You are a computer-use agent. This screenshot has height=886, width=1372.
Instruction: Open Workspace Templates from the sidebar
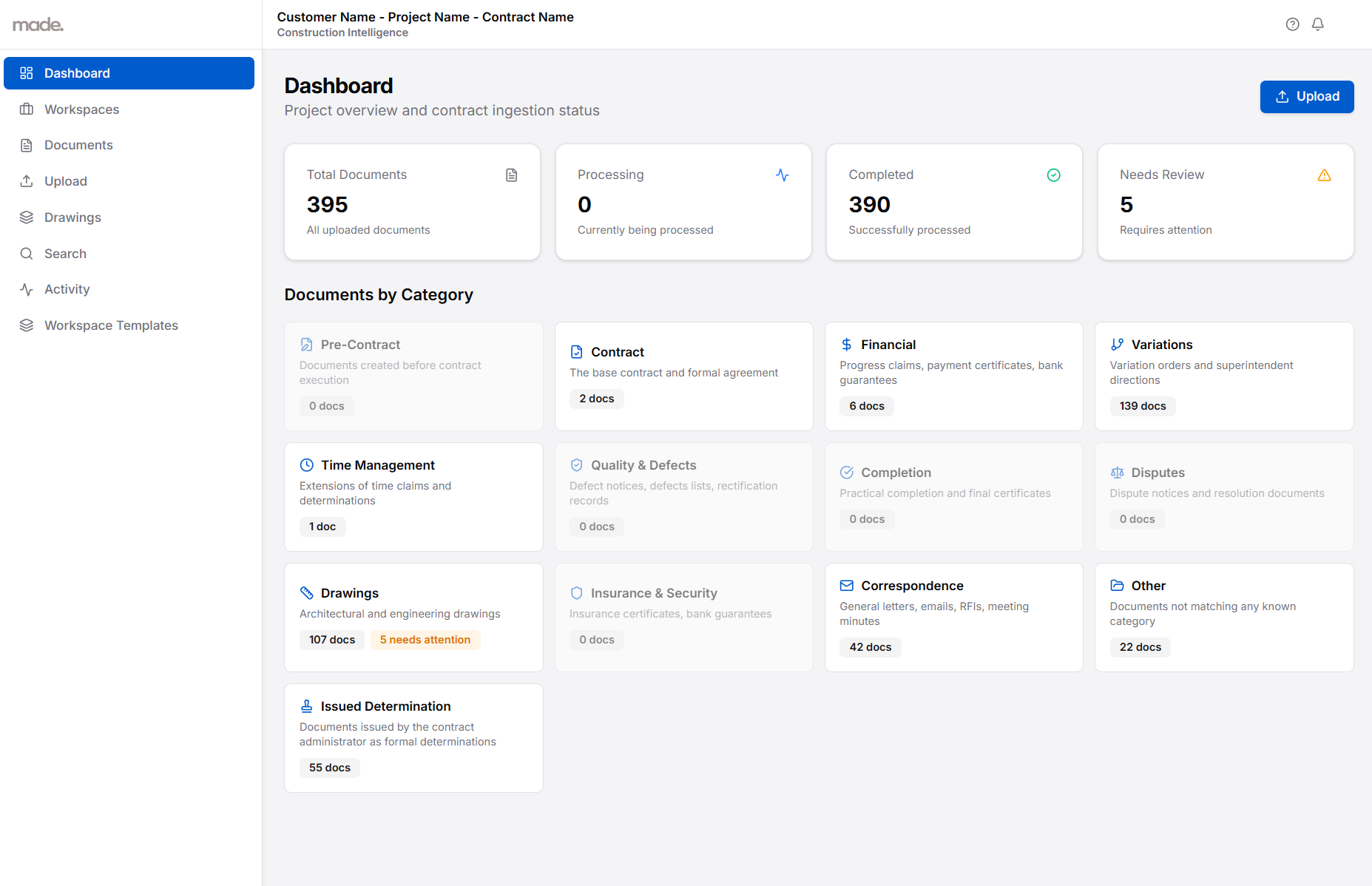click(x=110, y=325)
